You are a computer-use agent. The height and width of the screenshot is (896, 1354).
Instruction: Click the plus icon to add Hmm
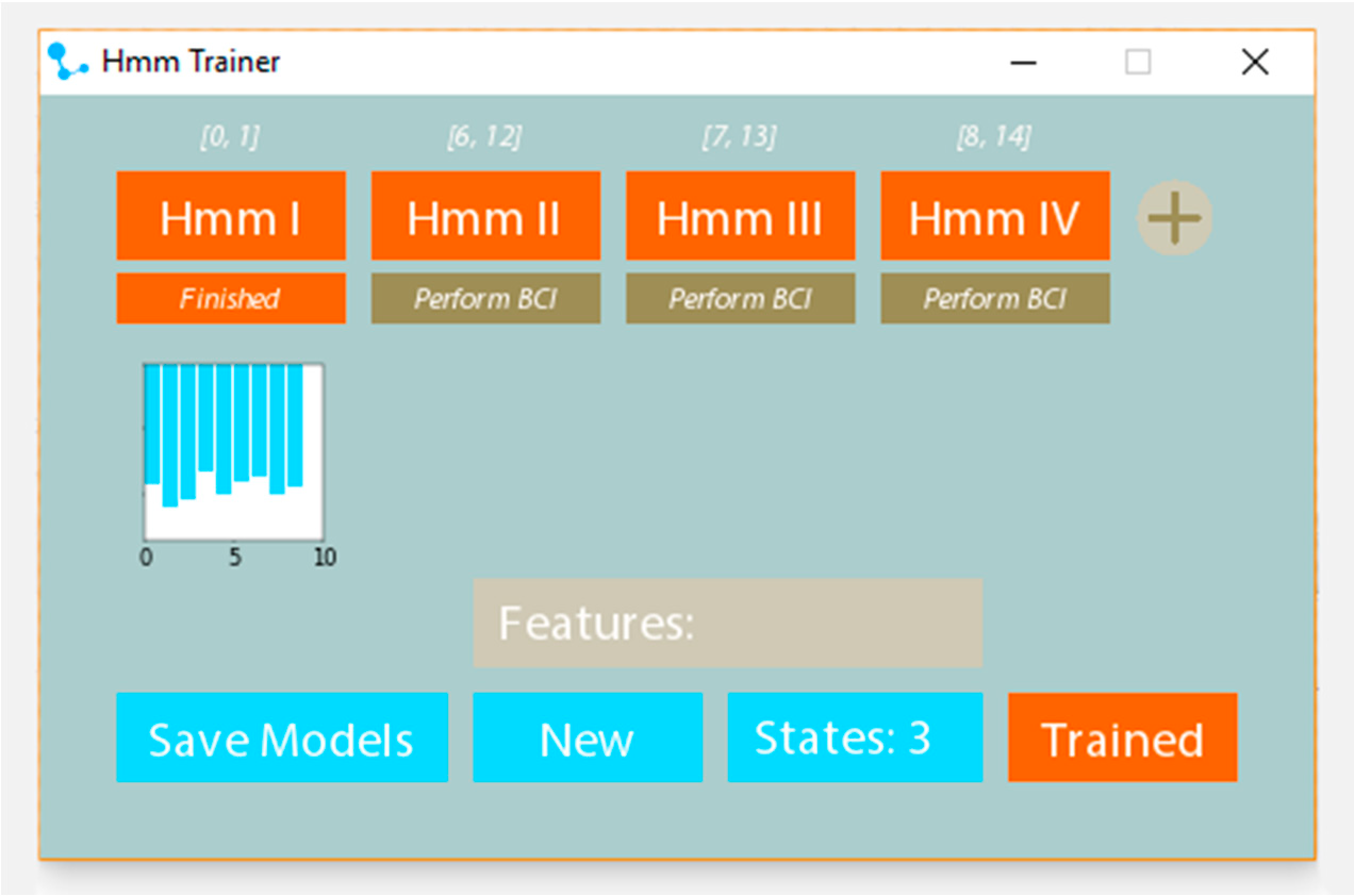[x=1174, y=218]
